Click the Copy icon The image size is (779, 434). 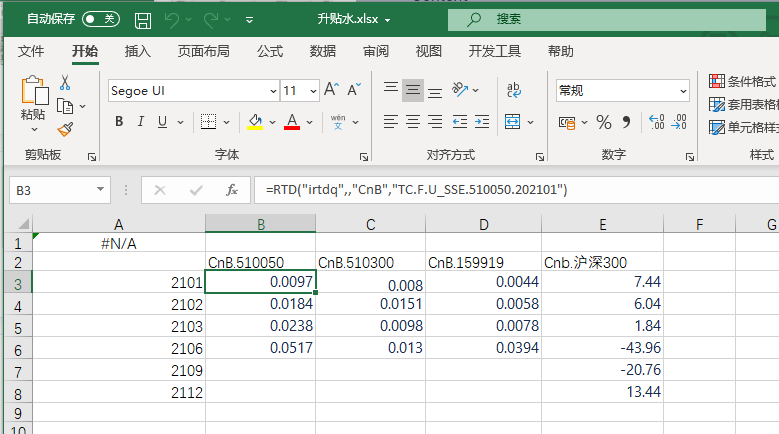click(x=65, y=106)
